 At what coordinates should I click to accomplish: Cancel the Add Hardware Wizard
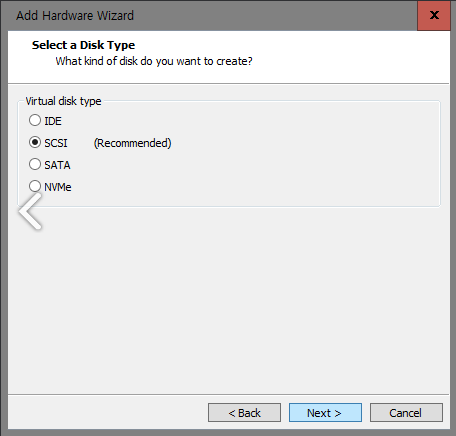point(406,413)
